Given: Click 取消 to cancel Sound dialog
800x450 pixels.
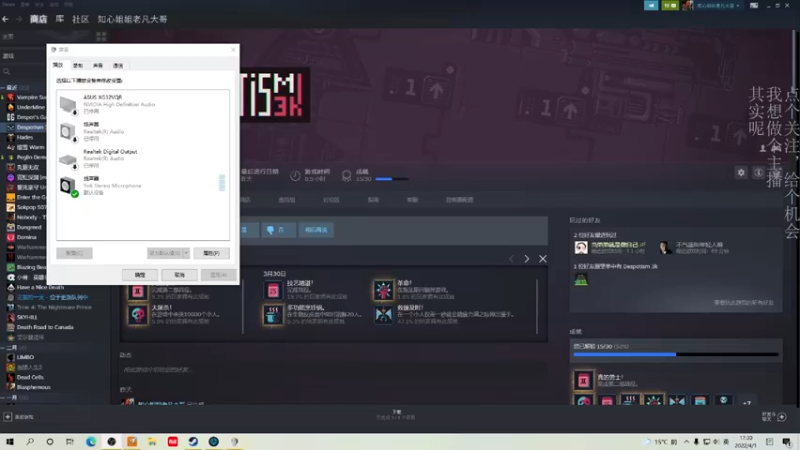Looking at the screenshot, I should 180,275.
